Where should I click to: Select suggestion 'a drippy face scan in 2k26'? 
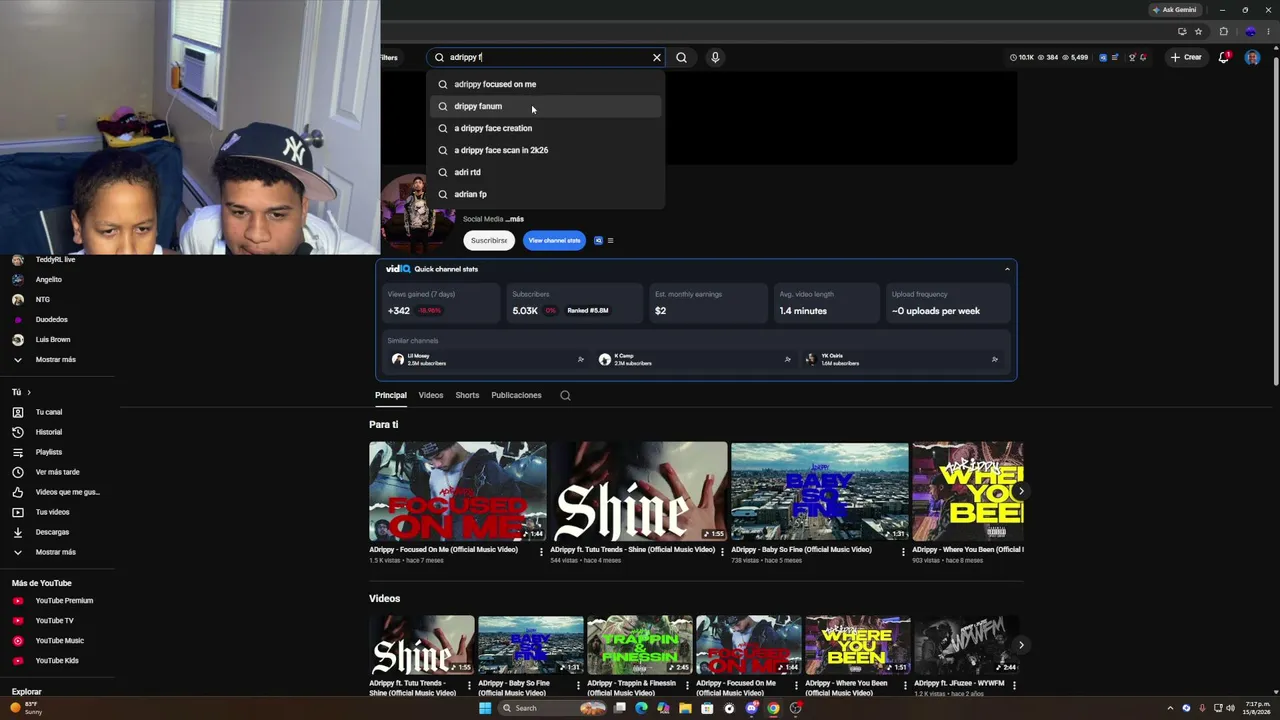[546, 150]
